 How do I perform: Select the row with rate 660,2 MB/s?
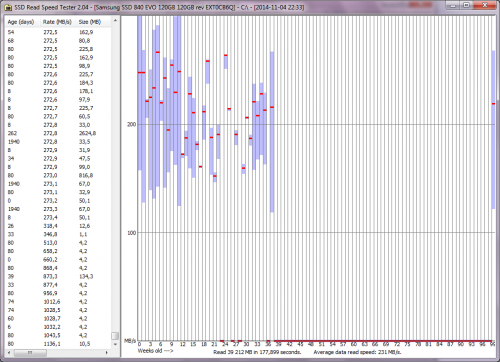(x=58, y=260)
